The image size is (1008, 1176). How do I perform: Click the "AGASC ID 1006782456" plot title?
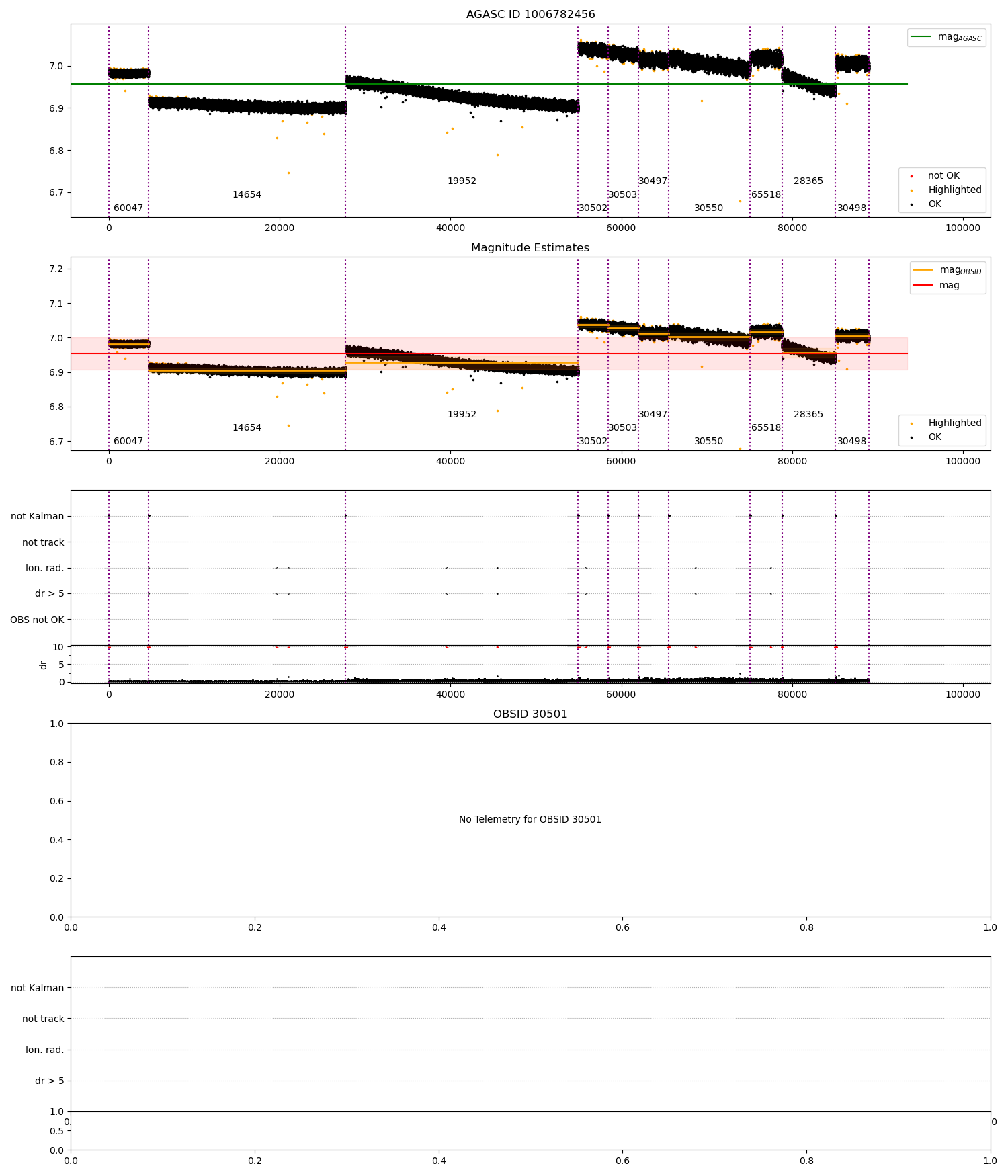(x=530, y=15)
